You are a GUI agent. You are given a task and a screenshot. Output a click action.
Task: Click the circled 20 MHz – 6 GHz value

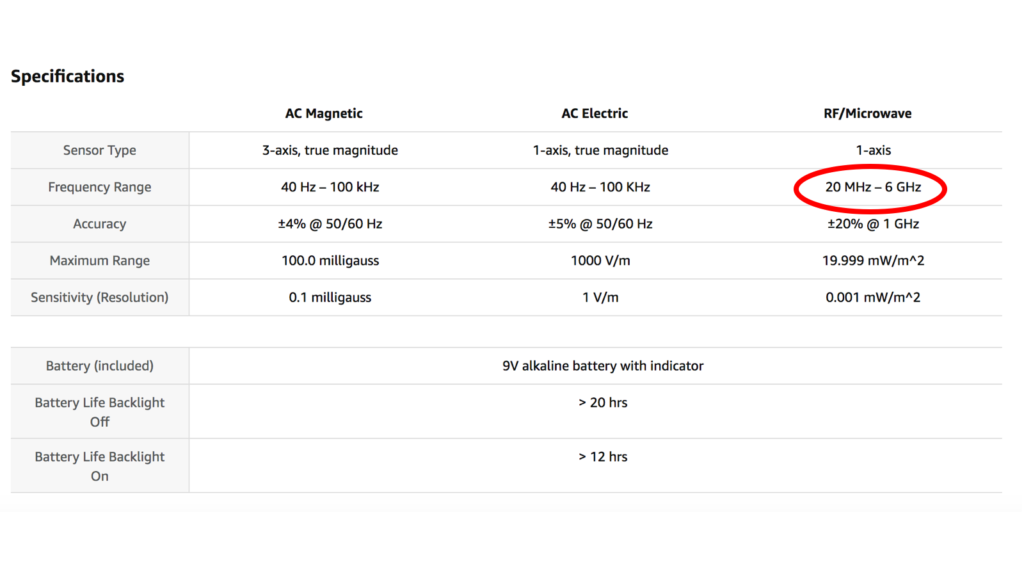click(x=873, y=187)
